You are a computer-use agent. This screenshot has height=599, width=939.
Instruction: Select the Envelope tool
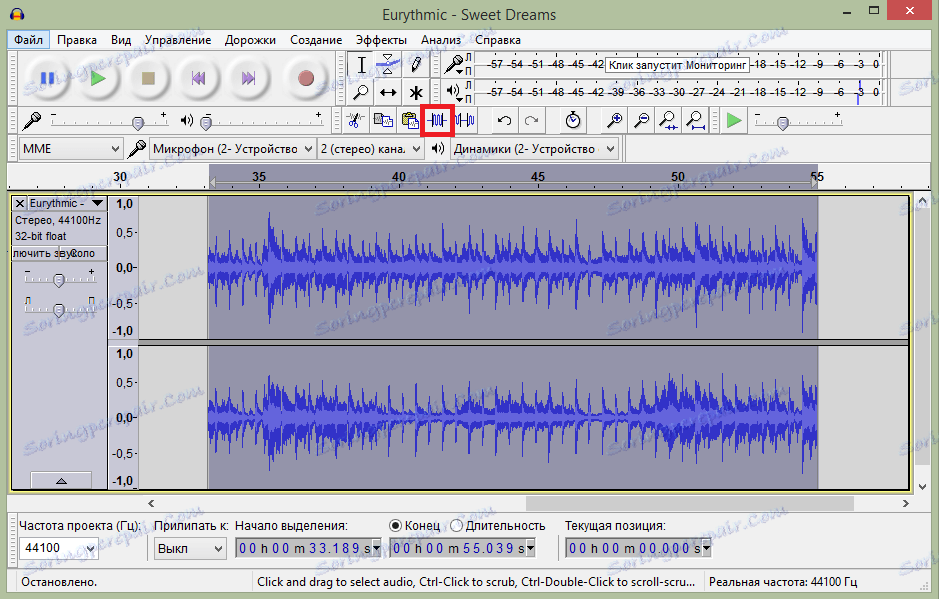(389, 64)
